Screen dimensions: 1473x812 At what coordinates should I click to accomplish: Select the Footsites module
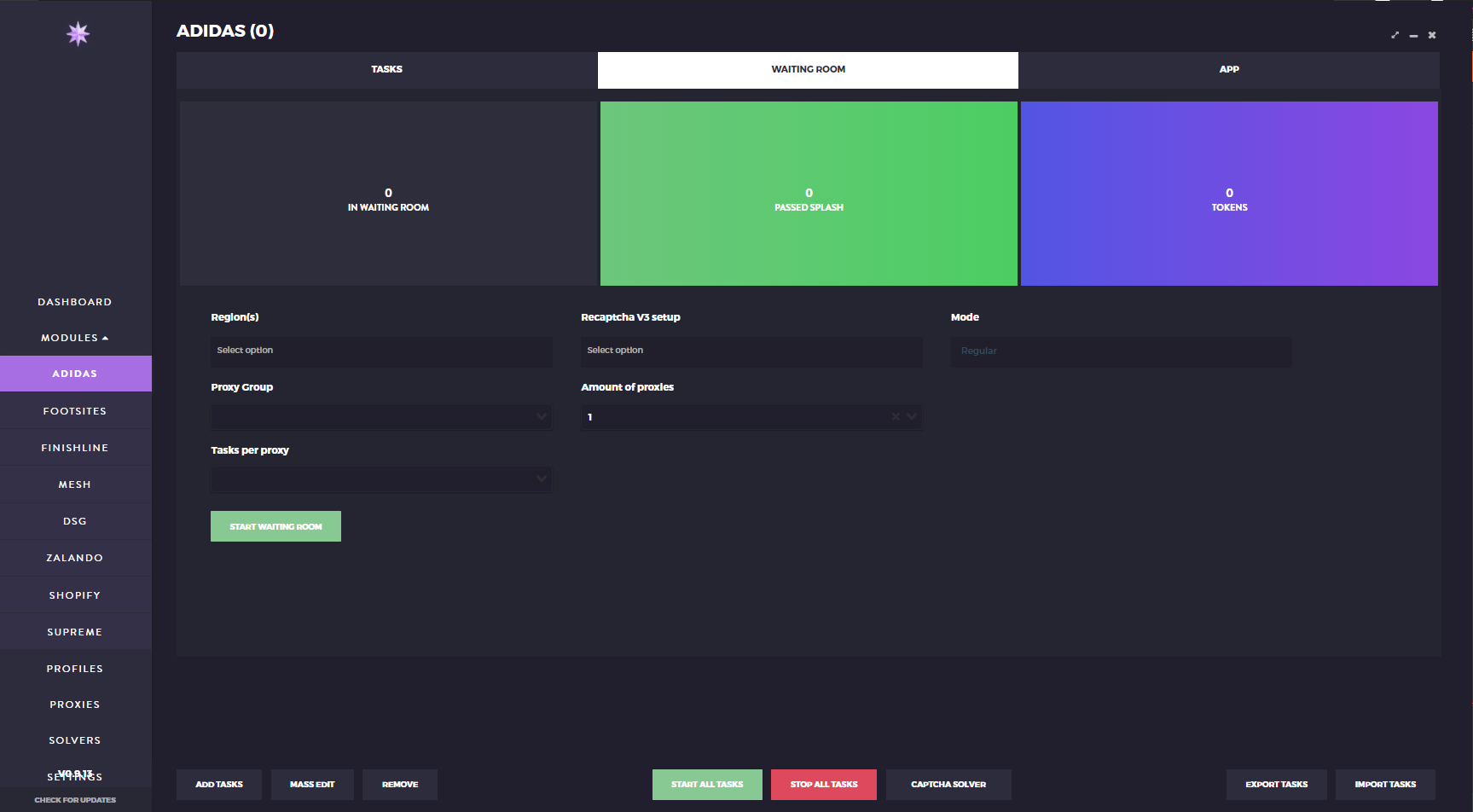(x=75, y=411)
